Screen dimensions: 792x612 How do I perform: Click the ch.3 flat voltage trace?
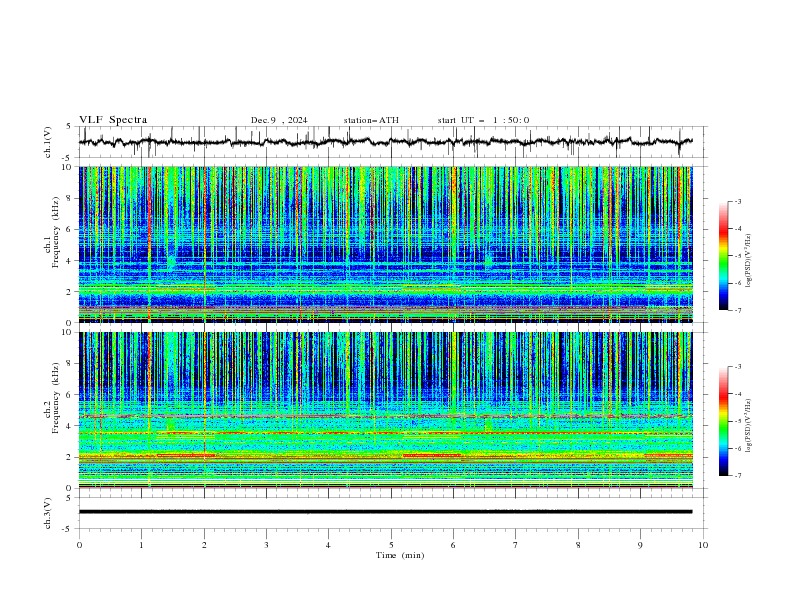(x=385, y=512)
